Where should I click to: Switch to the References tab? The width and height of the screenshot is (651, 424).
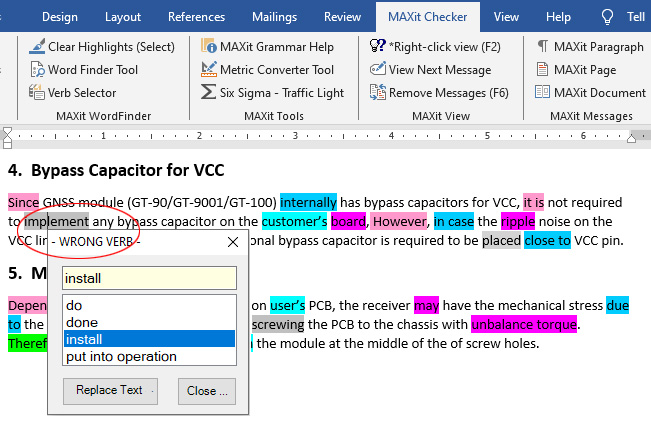click(196, 17)
